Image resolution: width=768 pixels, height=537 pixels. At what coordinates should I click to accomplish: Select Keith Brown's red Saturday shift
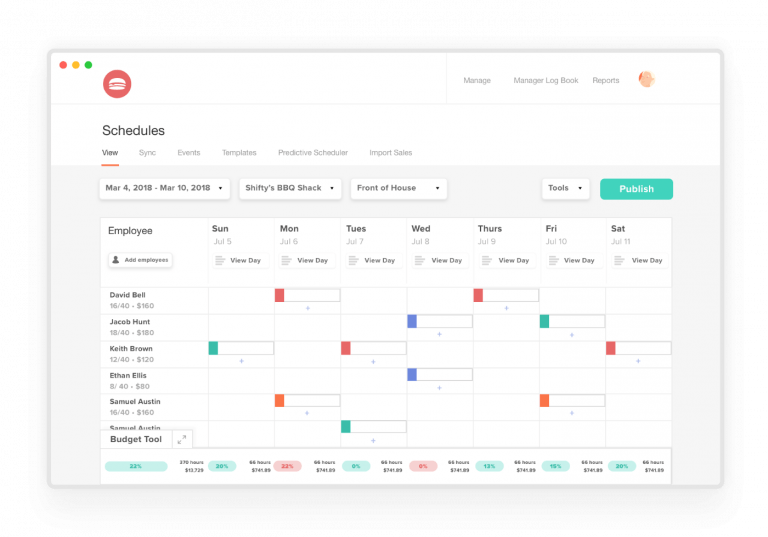click(x=638, y=348)
